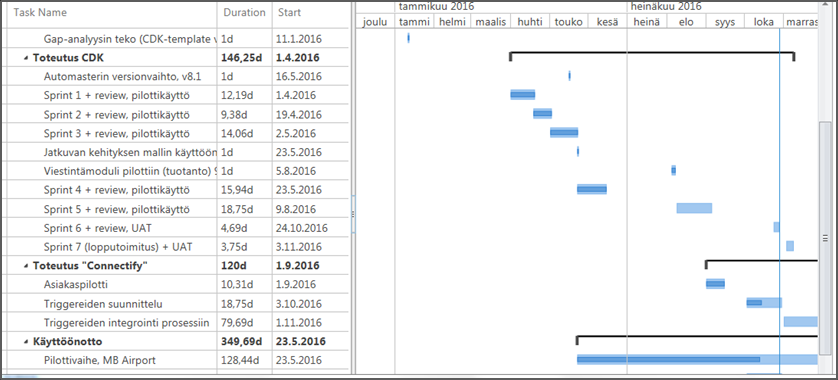Select Sprint 6 + review, UAT task
The height and width of the screenshot is (380, 838).
coord(98,228)
